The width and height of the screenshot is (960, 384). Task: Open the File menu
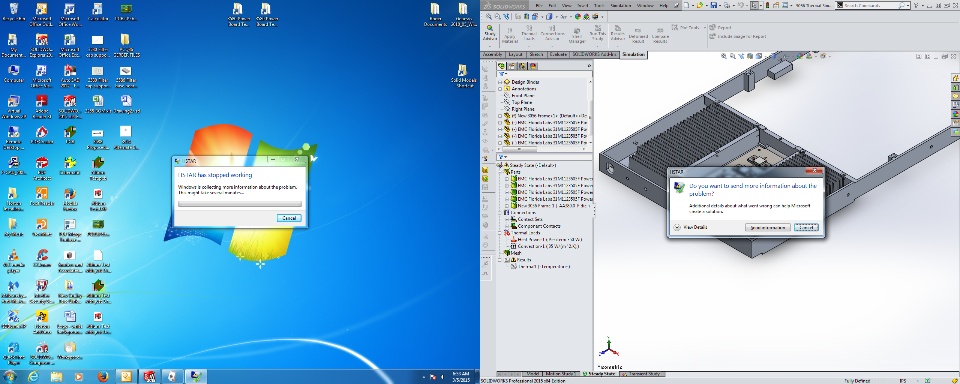point(539,5)
